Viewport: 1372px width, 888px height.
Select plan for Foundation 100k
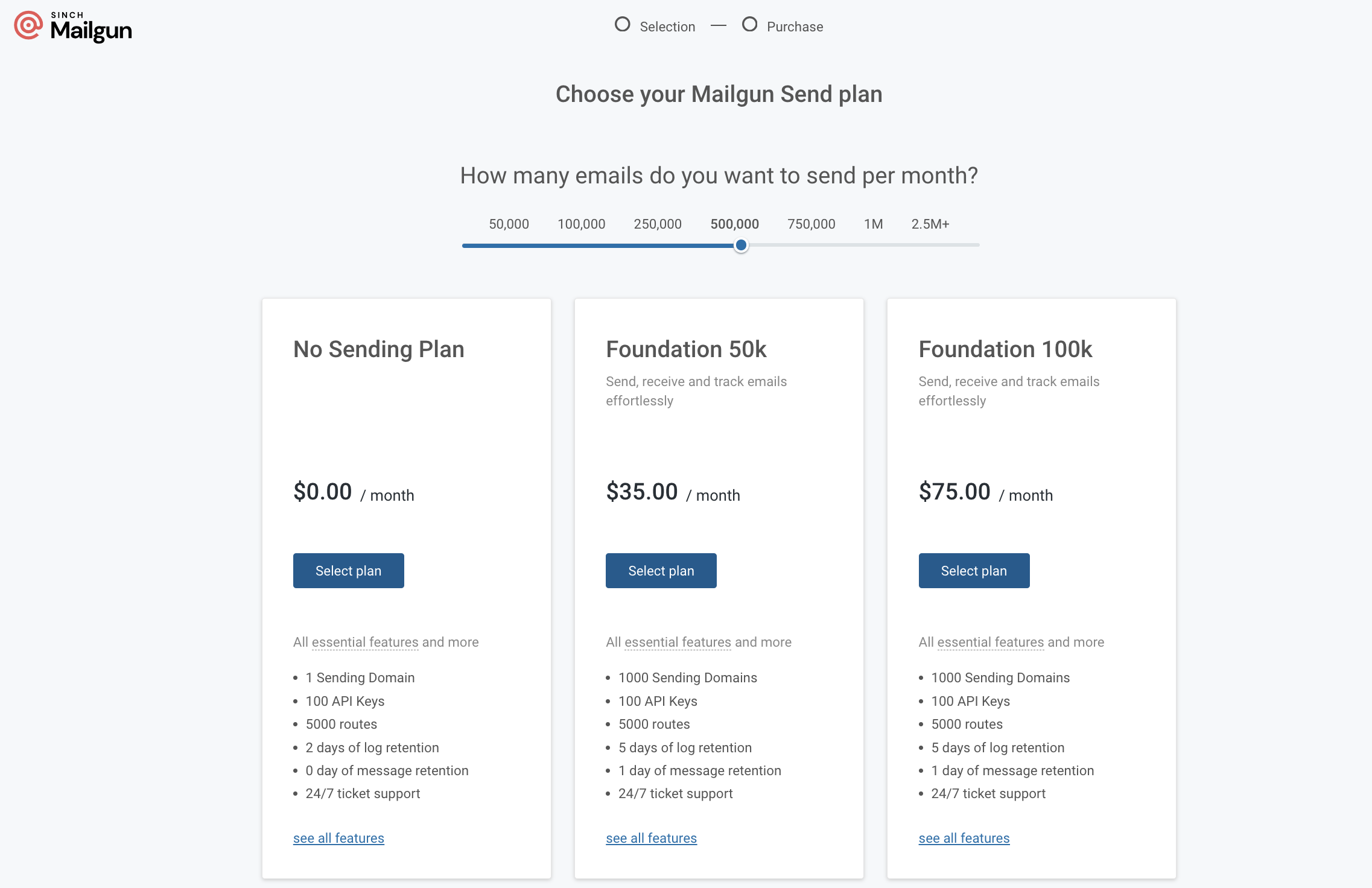[973, 570]
